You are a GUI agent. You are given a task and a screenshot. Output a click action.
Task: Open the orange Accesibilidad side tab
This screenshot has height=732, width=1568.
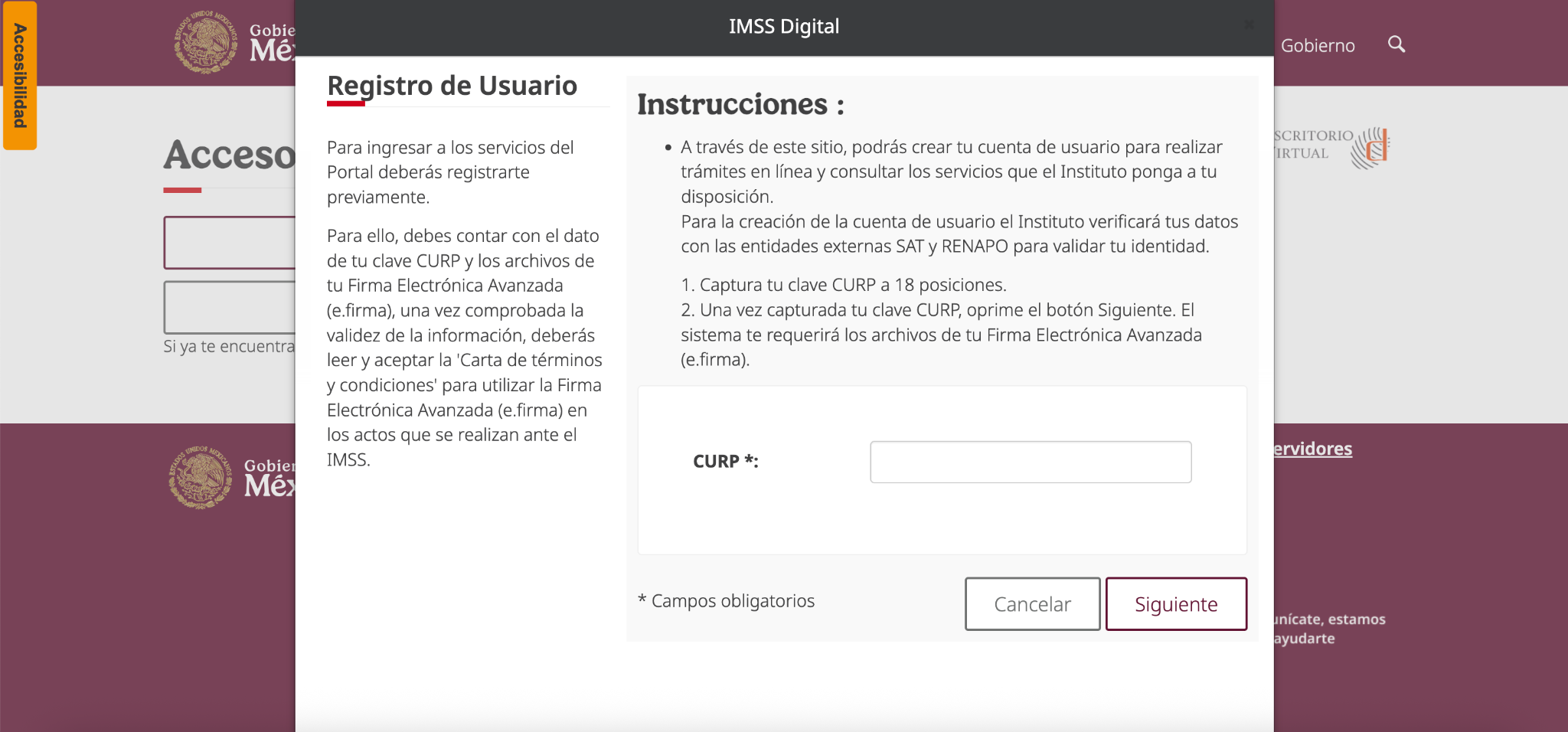(20, 75)
